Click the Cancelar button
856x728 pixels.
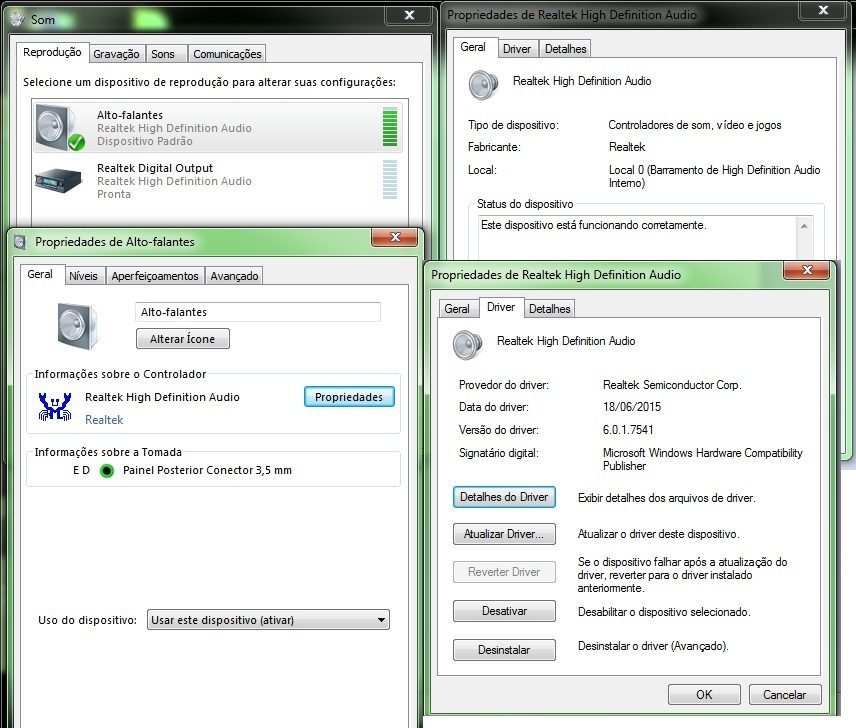point(784,695)
